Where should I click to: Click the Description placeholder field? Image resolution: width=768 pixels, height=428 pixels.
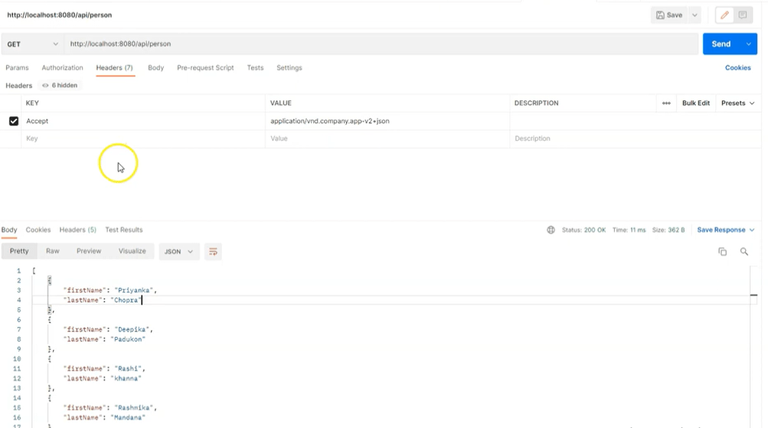[635, 139]
